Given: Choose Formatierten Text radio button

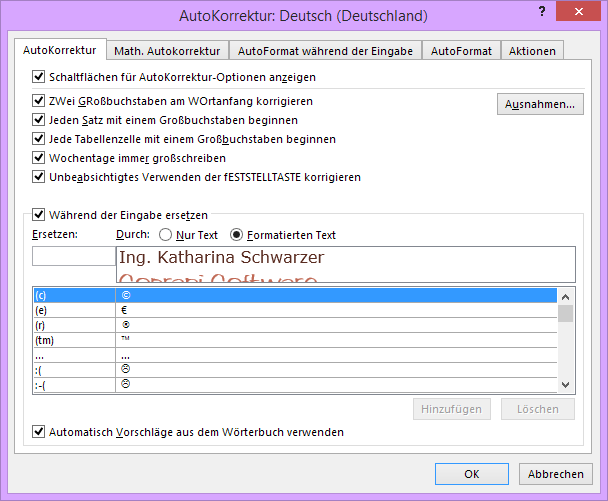Looking at the screenshot, I should tap(237, 235).
